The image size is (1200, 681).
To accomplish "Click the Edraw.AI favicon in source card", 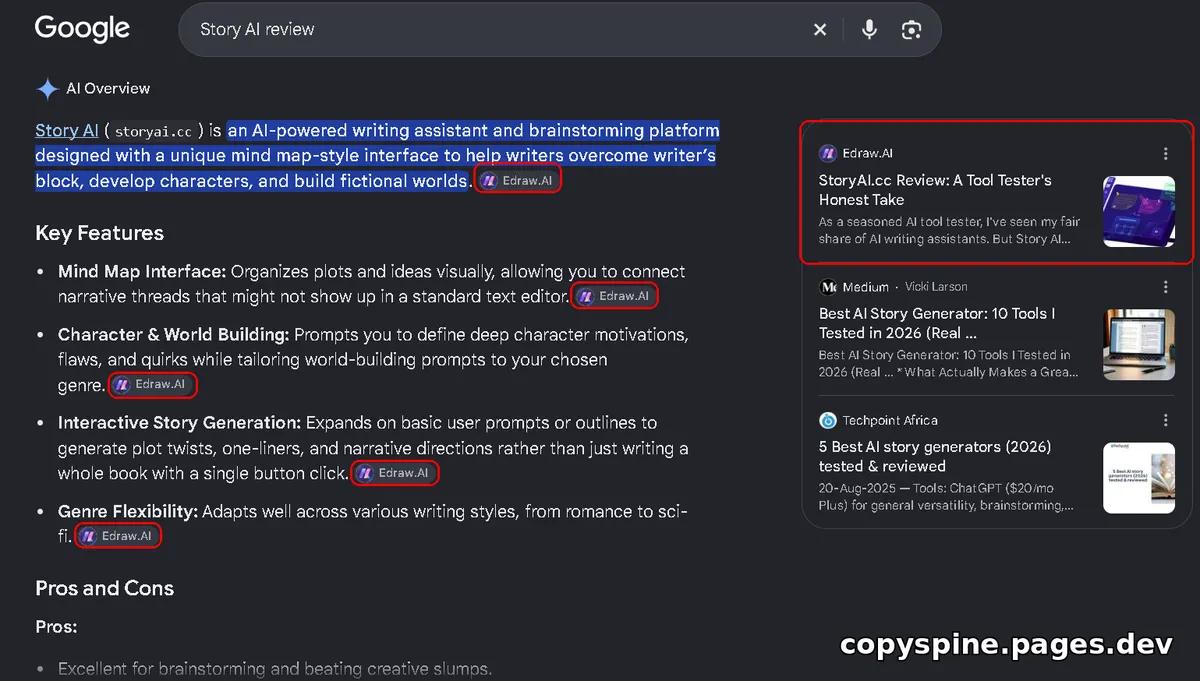I will point(828,154).
